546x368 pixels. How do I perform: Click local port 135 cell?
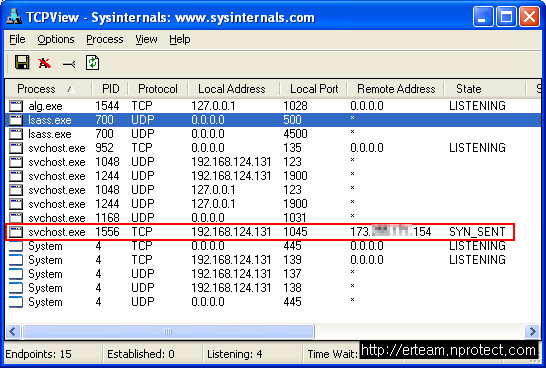click(x=292, y=148)
